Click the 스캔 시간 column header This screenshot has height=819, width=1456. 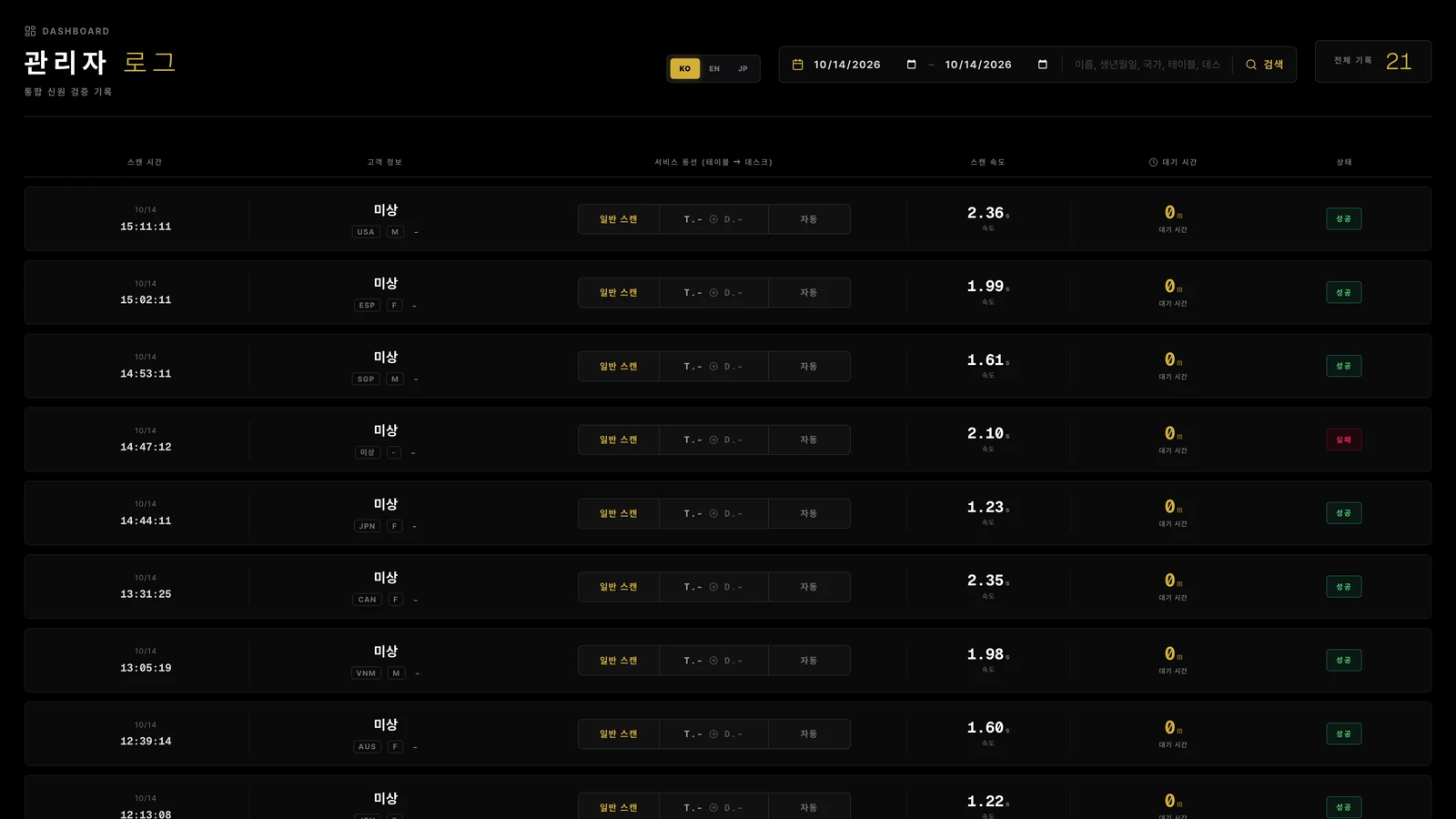[145, 162]
